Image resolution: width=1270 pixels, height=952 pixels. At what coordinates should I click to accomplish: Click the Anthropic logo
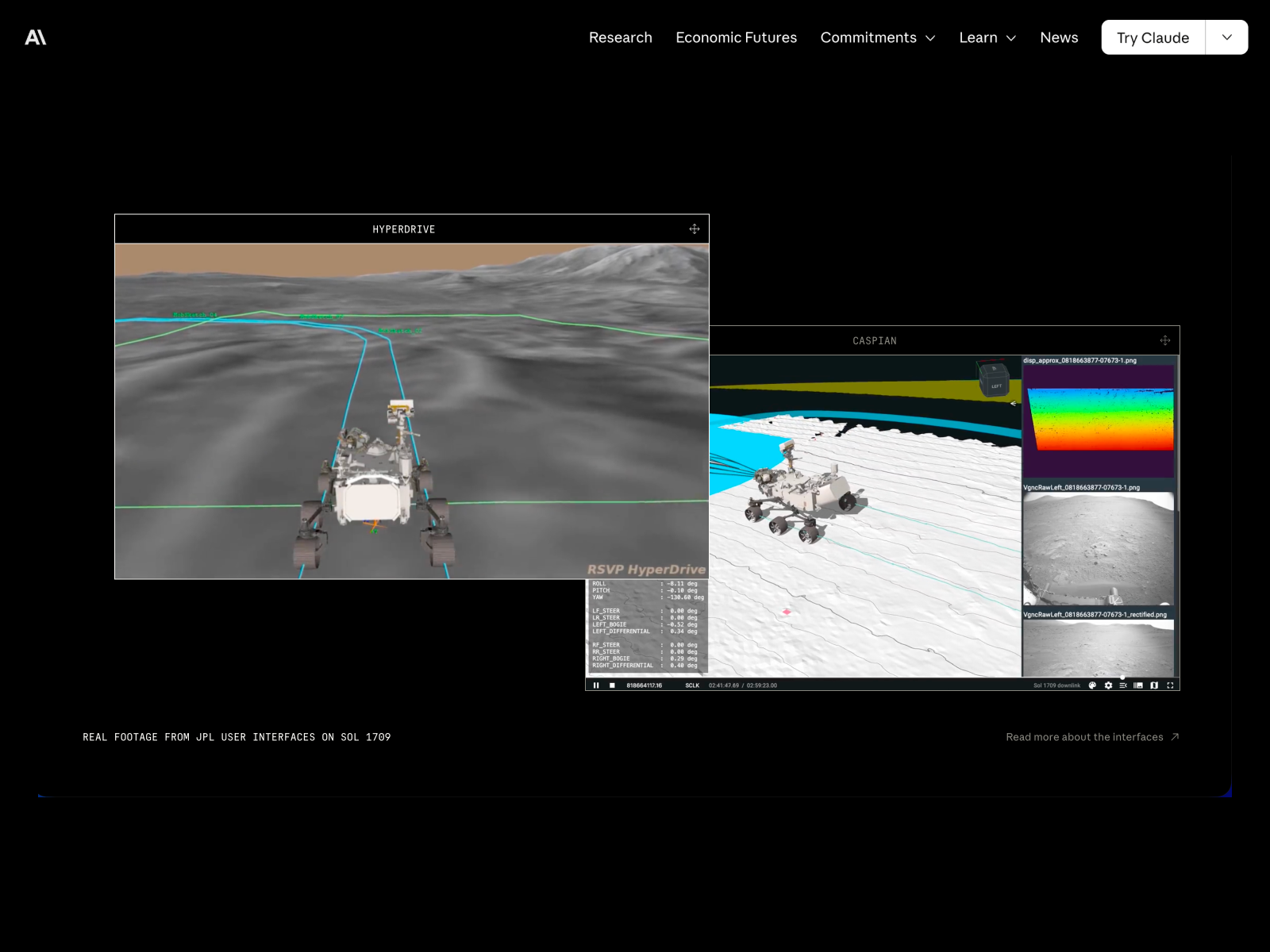[x=37, y=36]
